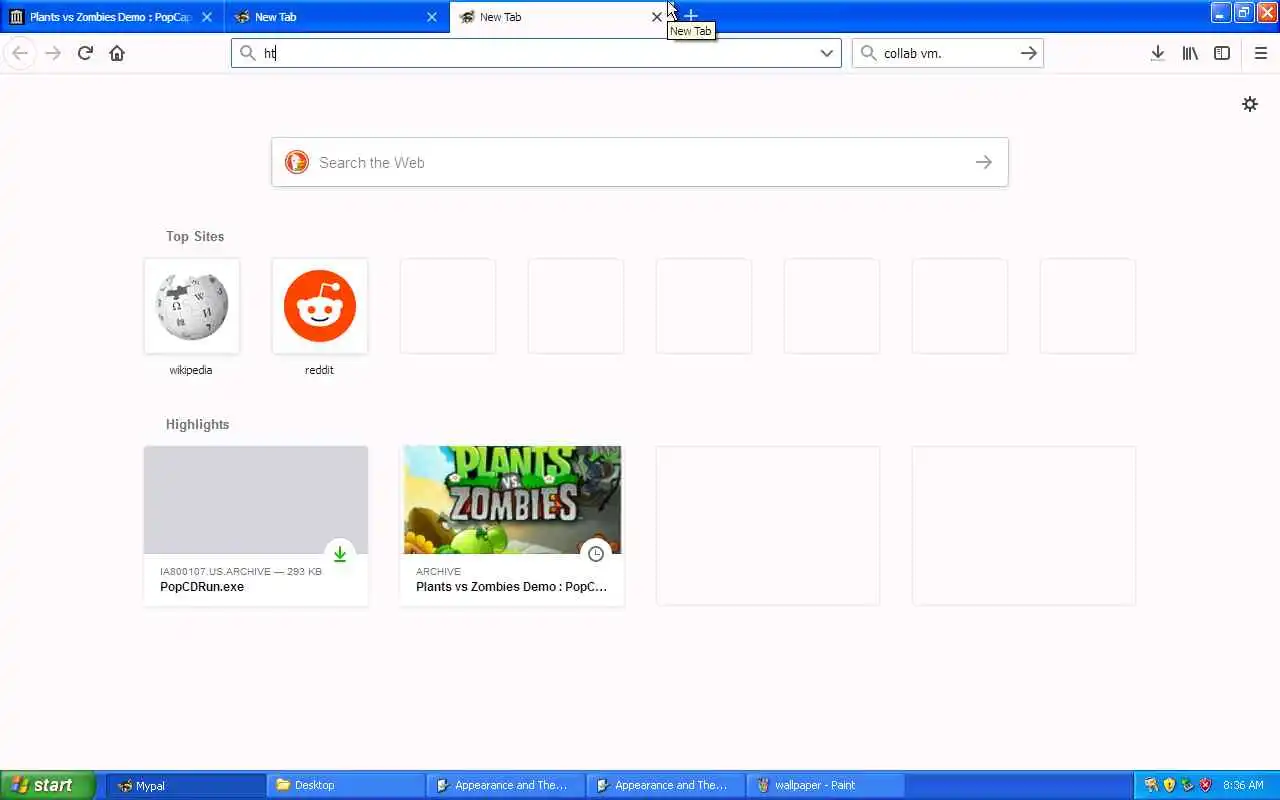Open the reddit label link

click(x=319, y=370)
